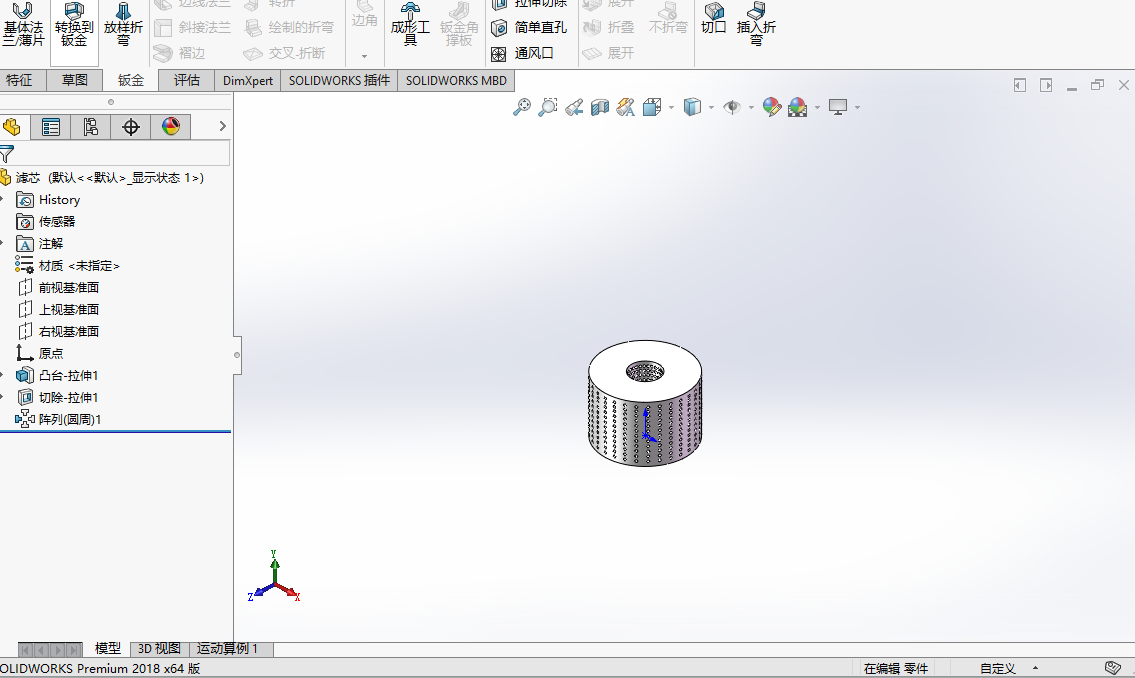Image resolution: width=1135 pixels, height=678 pixels.
Task: Click the Rip (切口) tool
Action: click(x=714, y=18)
